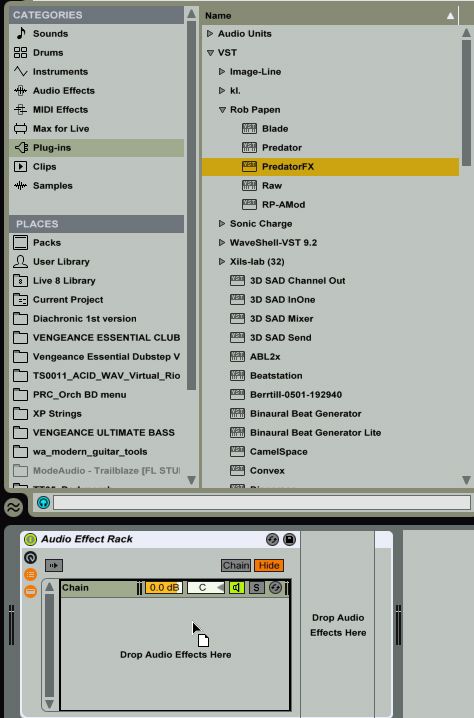This screenshot has height=718, width=474.
Task: Solo the chain with S button
Action: coord(256,587)
